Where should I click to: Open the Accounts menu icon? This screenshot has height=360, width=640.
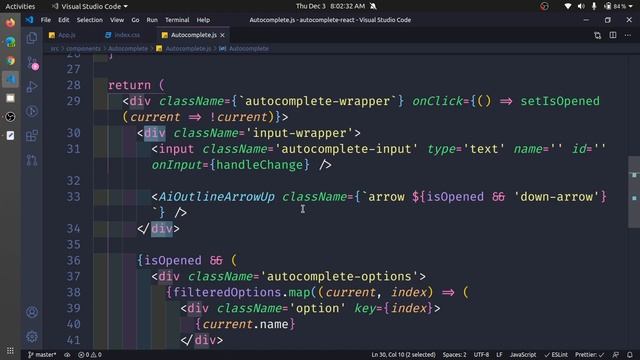32,312
